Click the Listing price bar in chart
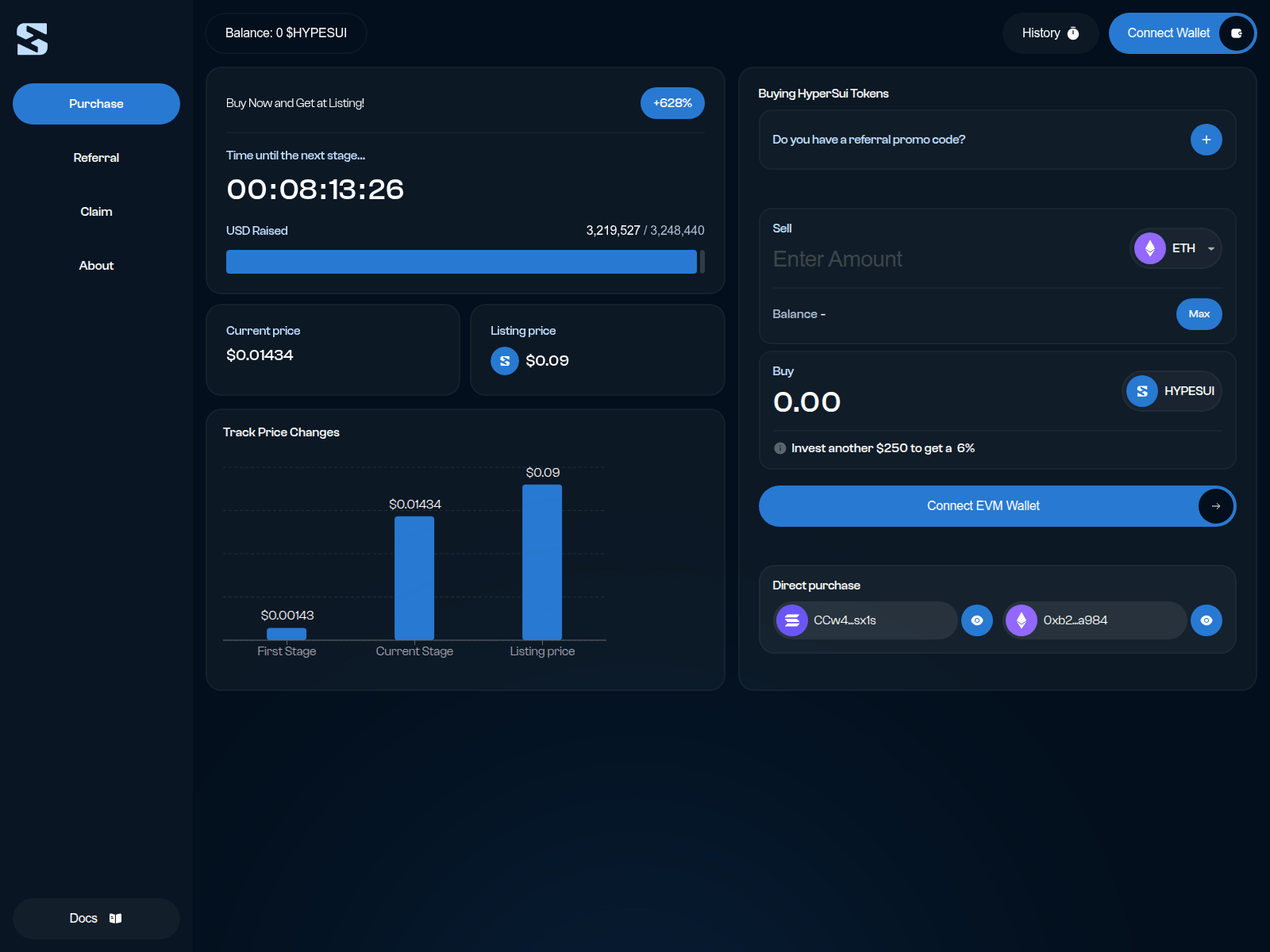The width and height of the screenshot is (1270, 952). click(x=542, y=562)
